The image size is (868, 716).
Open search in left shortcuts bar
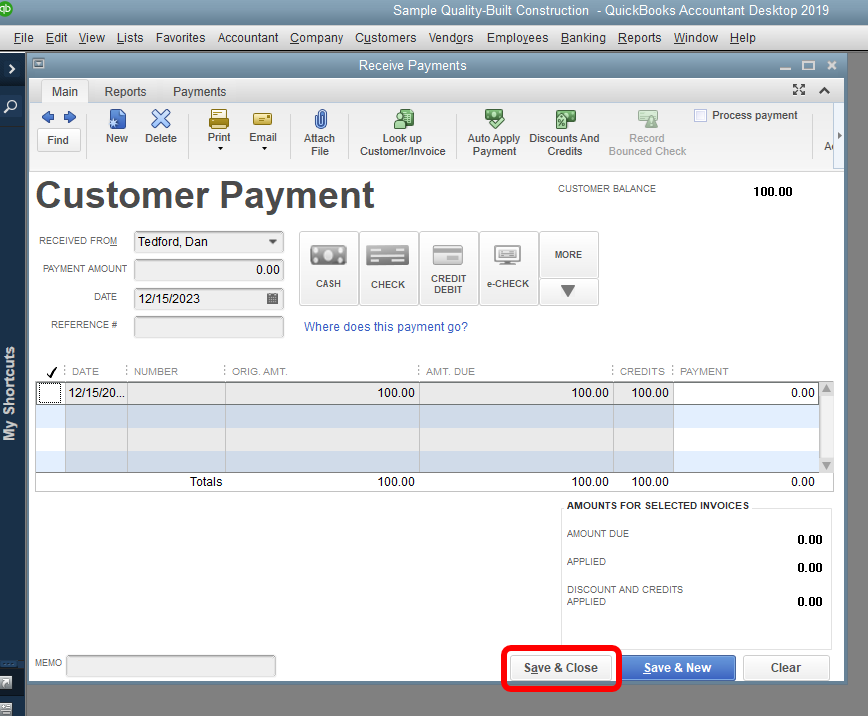click(x=11, y=106)
